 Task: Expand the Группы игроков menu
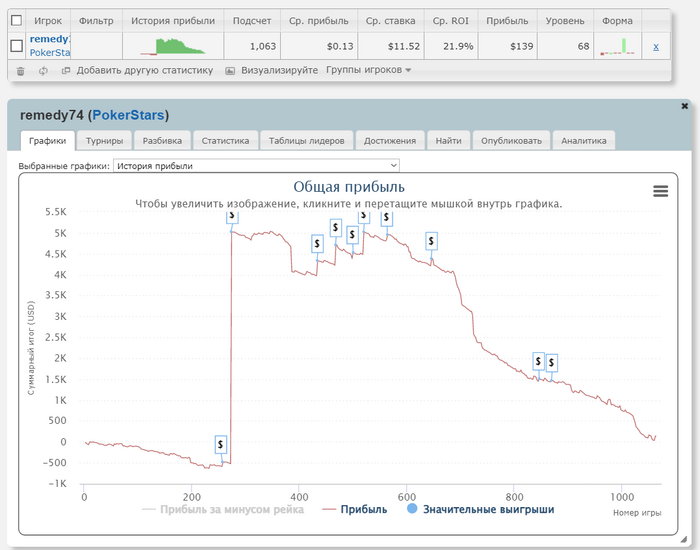368,70
